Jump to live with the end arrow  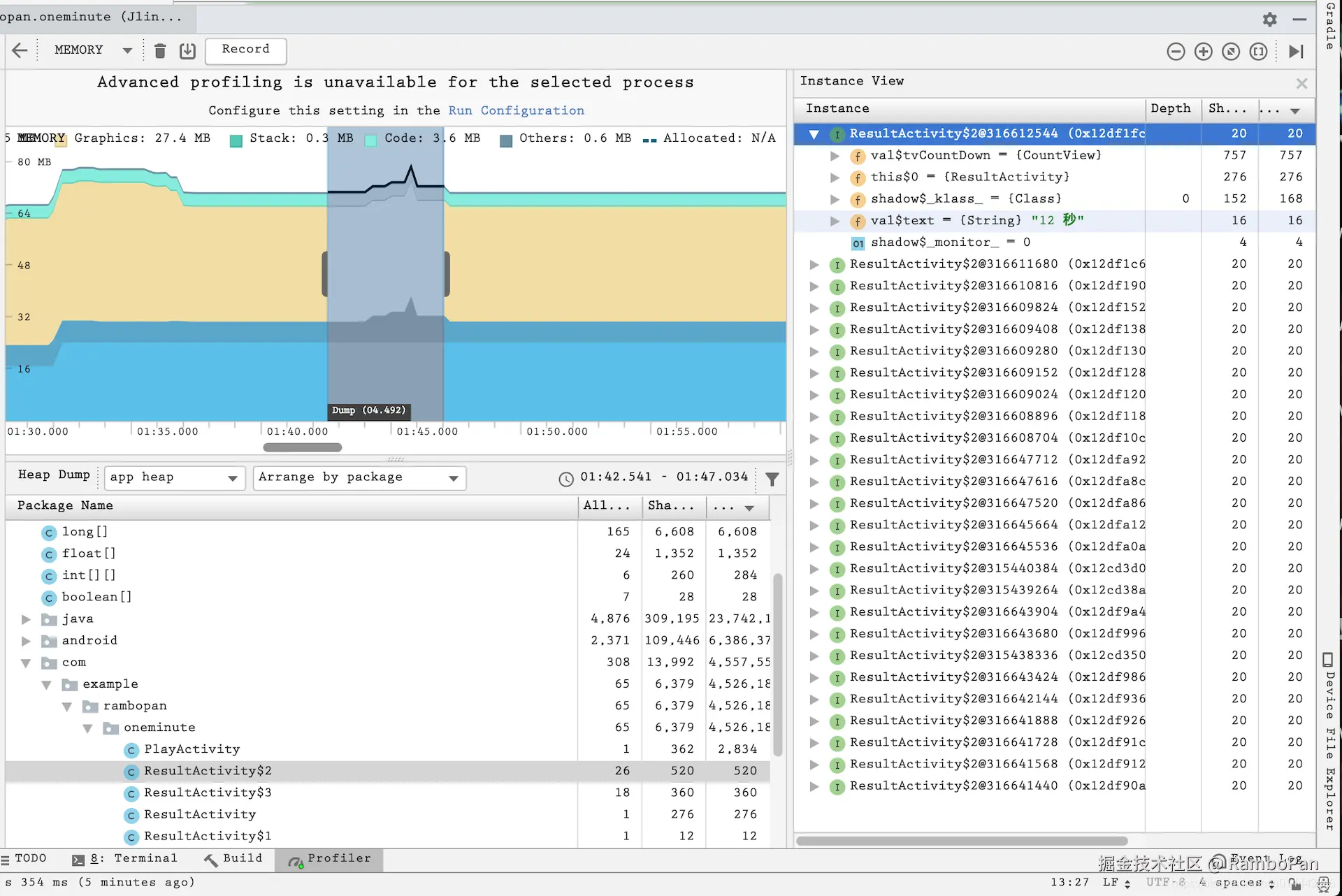pos(1295,52)
